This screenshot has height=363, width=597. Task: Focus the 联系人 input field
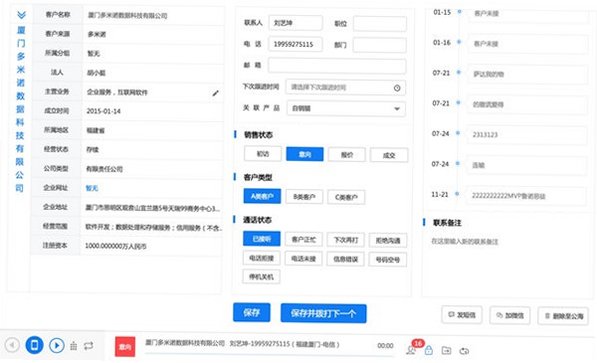pos(295,23)
